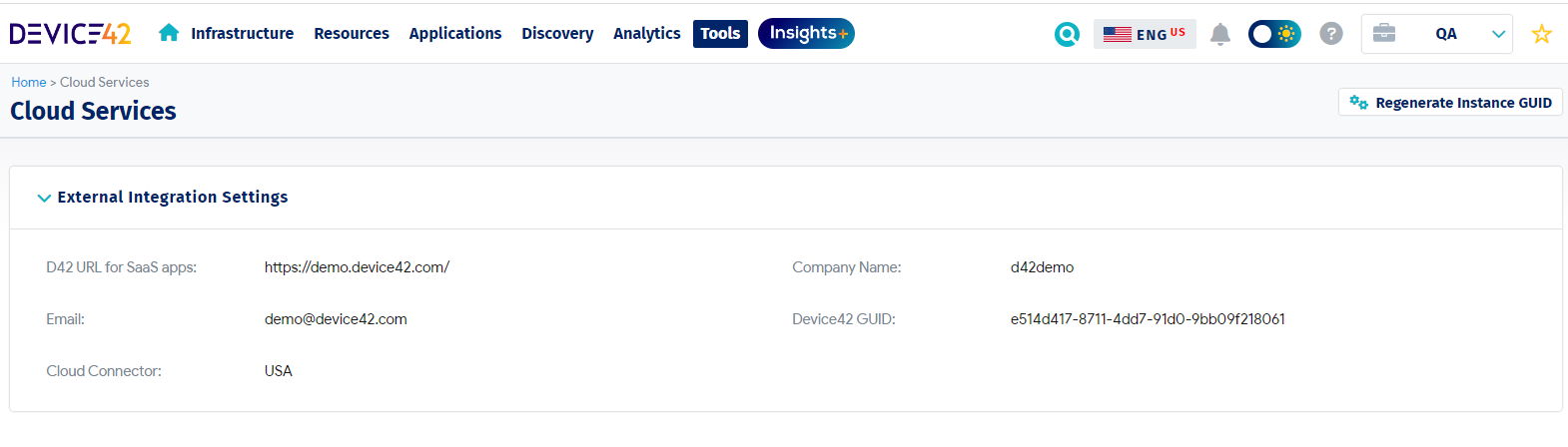
Task: Open the Infrastructure menu
Action: (x=243, y=33)
